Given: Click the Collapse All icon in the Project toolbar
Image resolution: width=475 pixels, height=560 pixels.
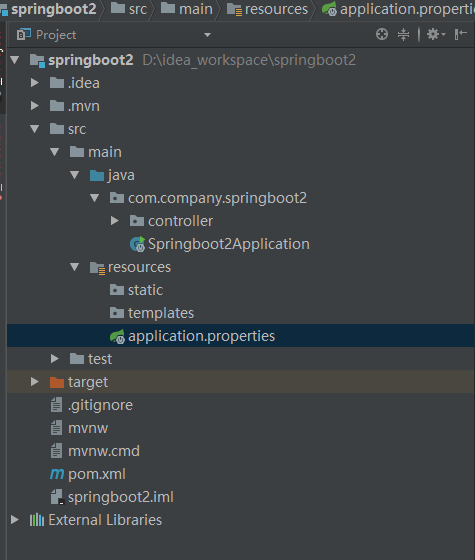Looking at the screenshot, I should [404, 34].
